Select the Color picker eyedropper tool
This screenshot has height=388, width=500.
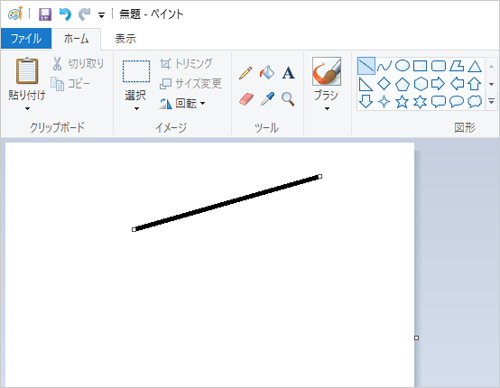pyautogui.click(x=267, y=99)
